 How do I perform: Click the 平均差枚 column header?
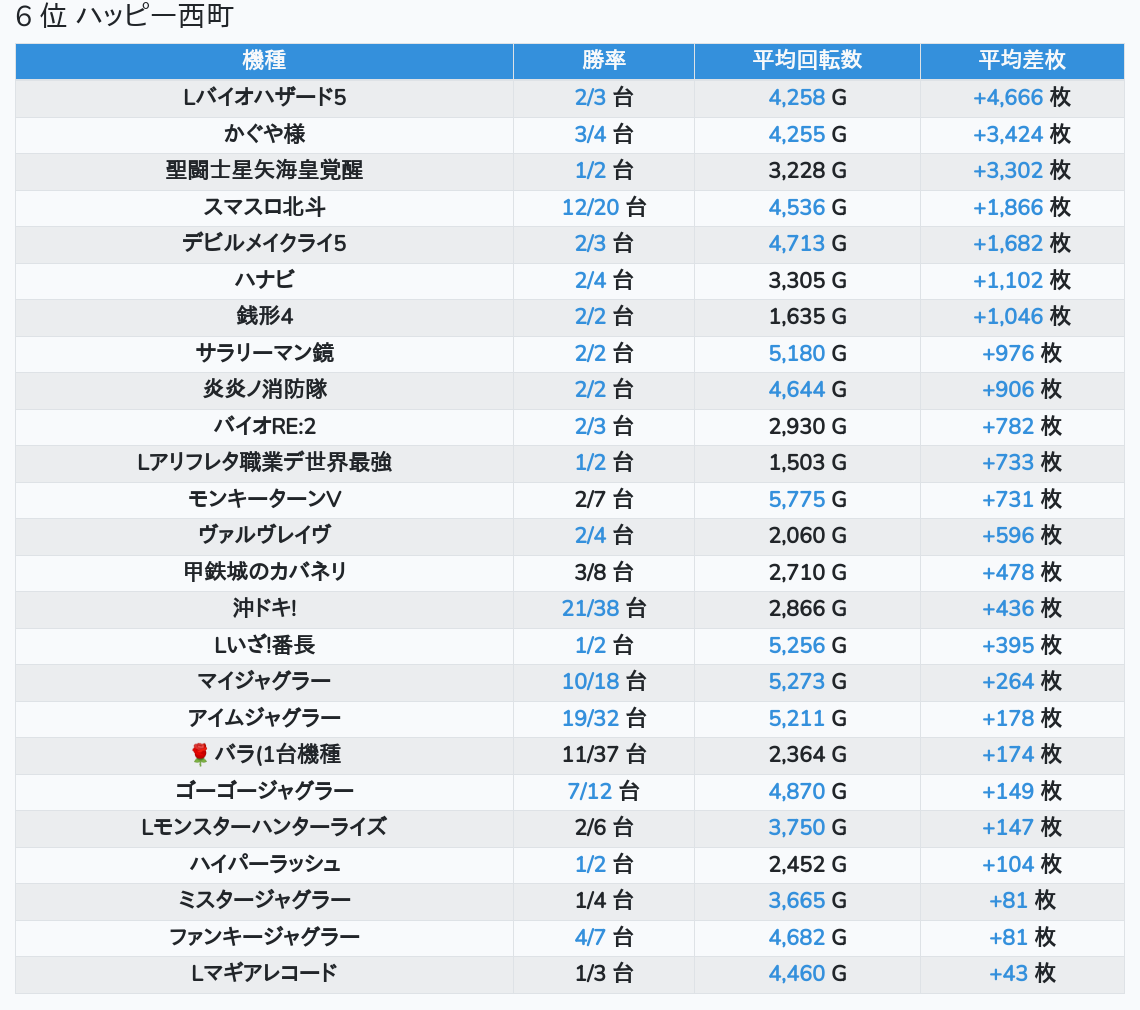point(1022,60)
